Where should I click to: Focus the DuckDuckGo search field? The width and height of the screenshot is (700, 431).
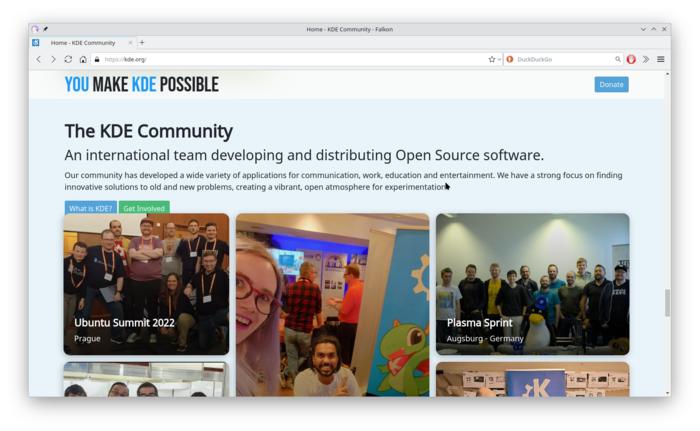click(565, 59)
